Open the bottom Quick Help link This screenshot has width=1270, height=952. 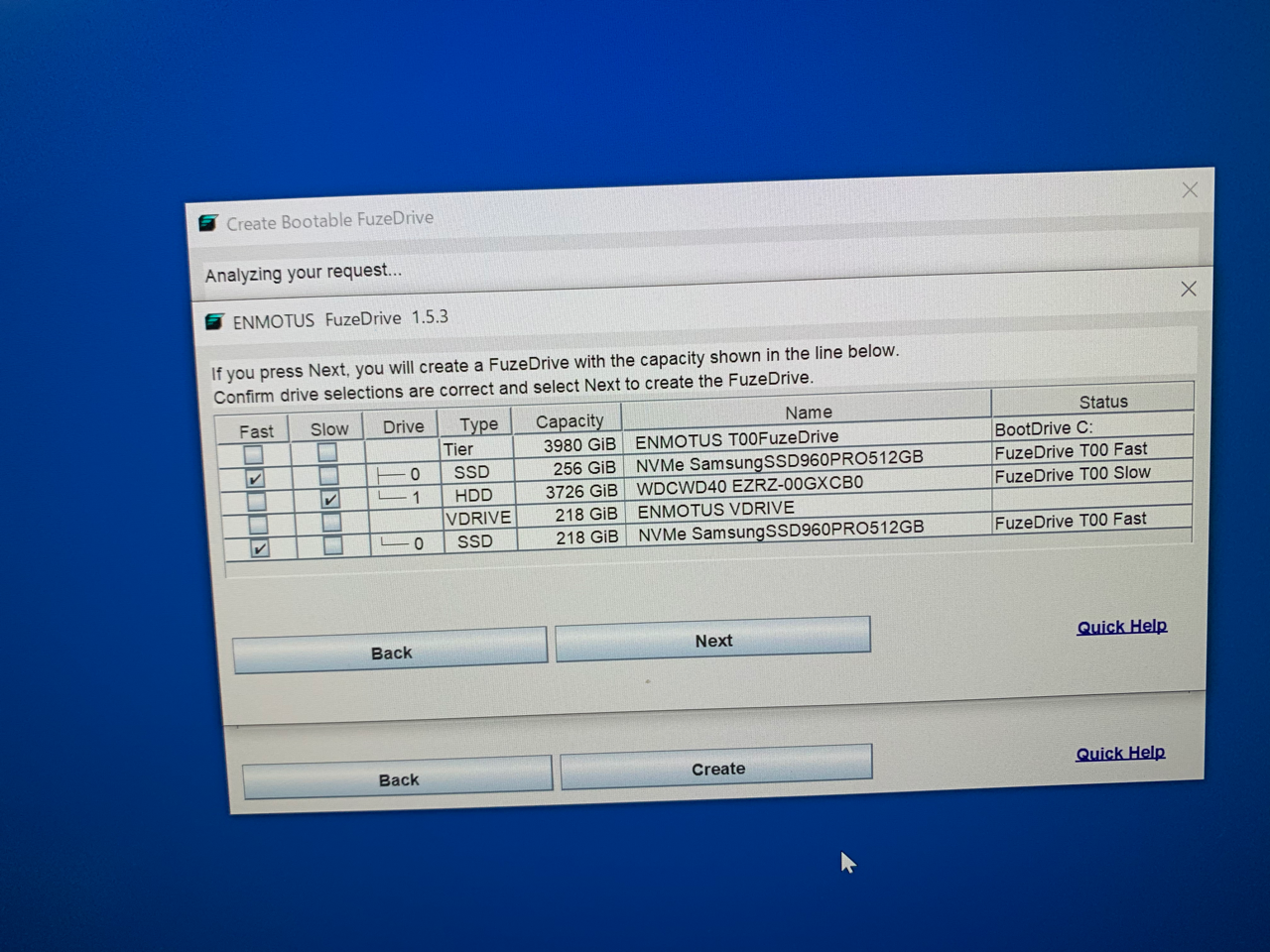click(1120, 754)
